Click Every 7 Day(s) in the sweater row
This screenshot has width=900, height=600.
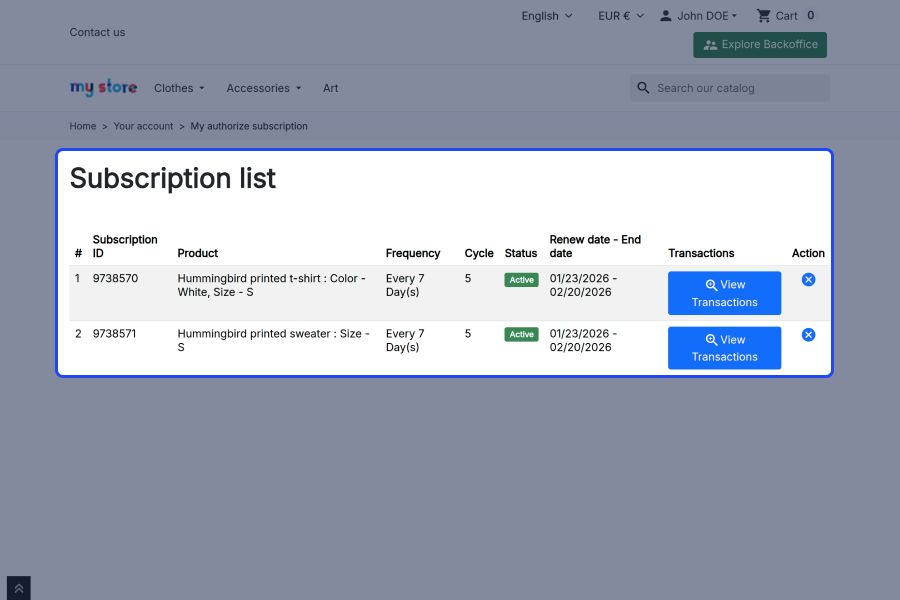click(x=405, y=340)
